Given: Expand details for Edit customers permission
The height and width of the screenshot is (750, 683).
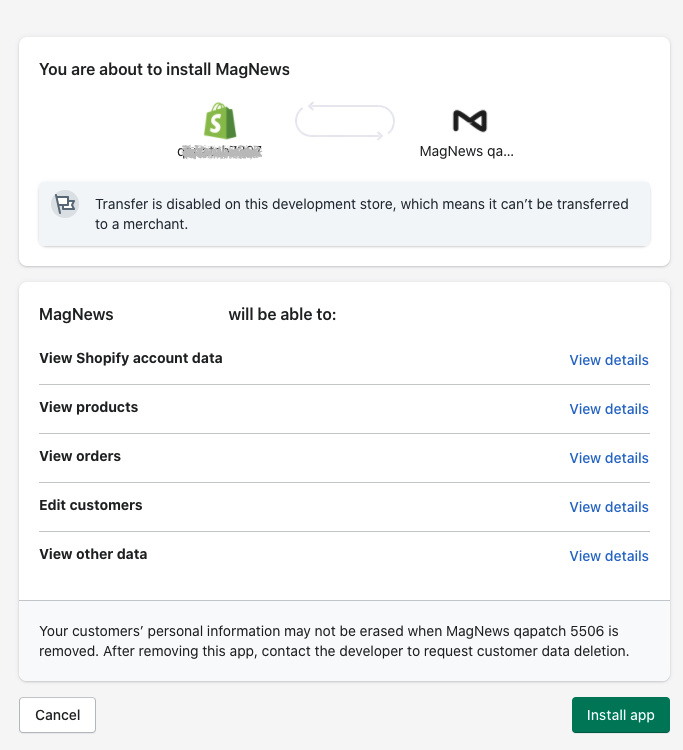Looking at the screenshot, I should click(x=608, y=507).
